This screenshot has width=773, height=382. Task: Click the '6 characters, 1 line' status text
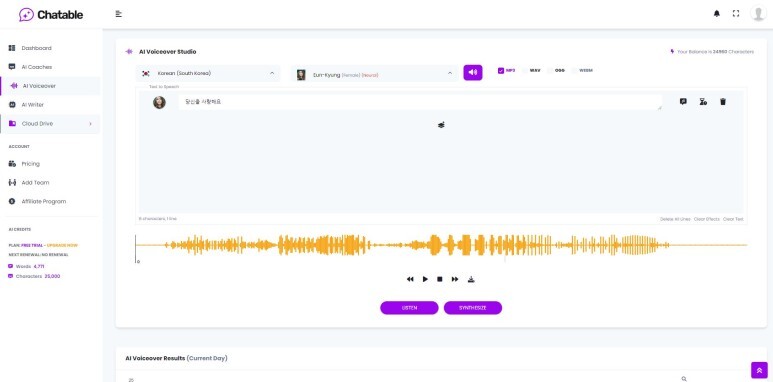[158, 218]
